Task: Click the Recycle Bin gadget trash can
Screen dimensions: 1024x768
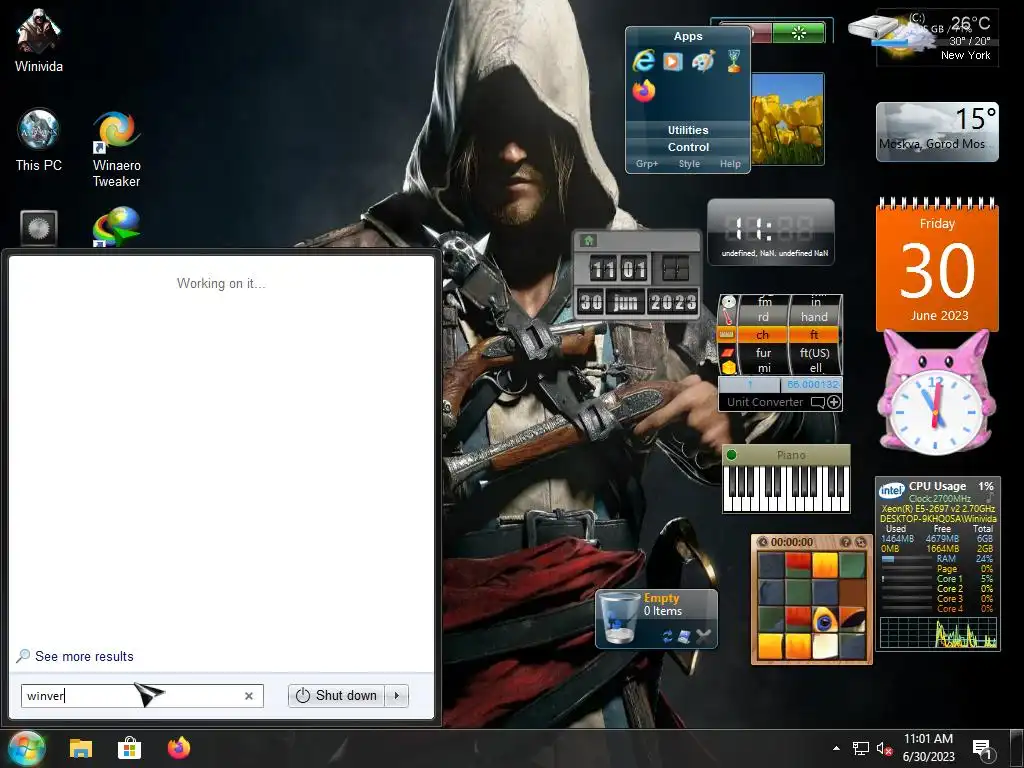Action: click(x=618, y=618)
